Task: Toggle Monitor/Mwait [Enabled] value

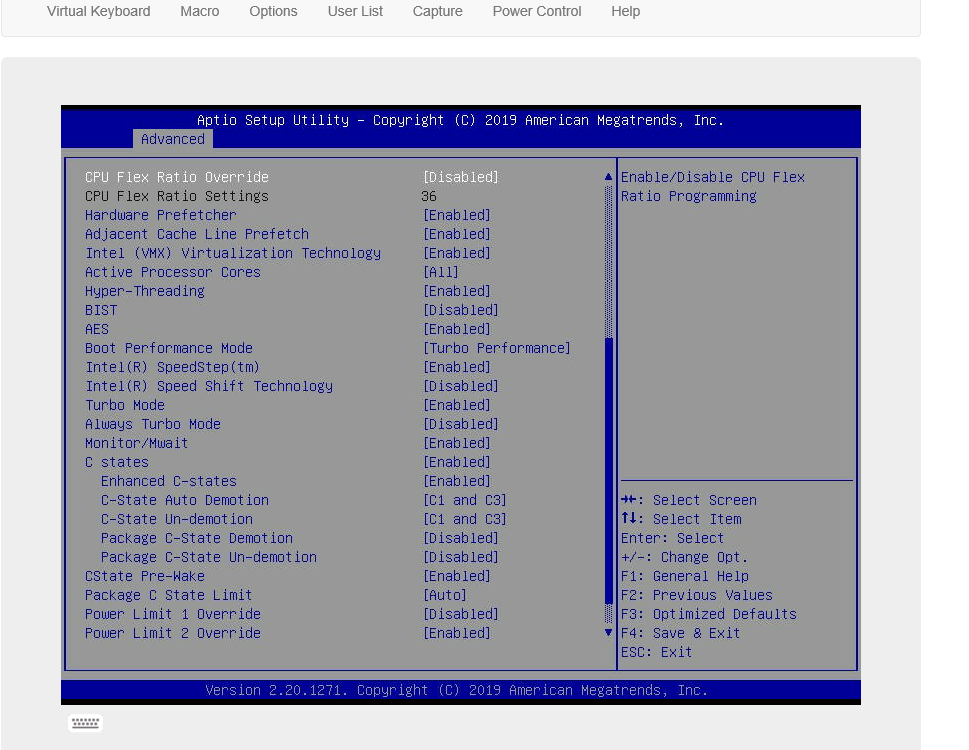Action: point(457,443)
